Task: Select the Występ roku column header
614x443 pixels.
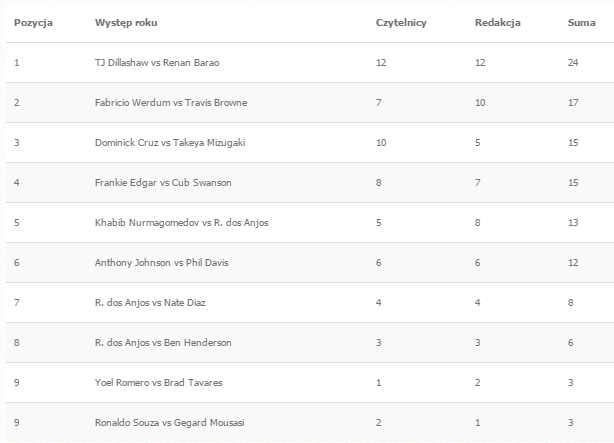Action: [126, 23]
